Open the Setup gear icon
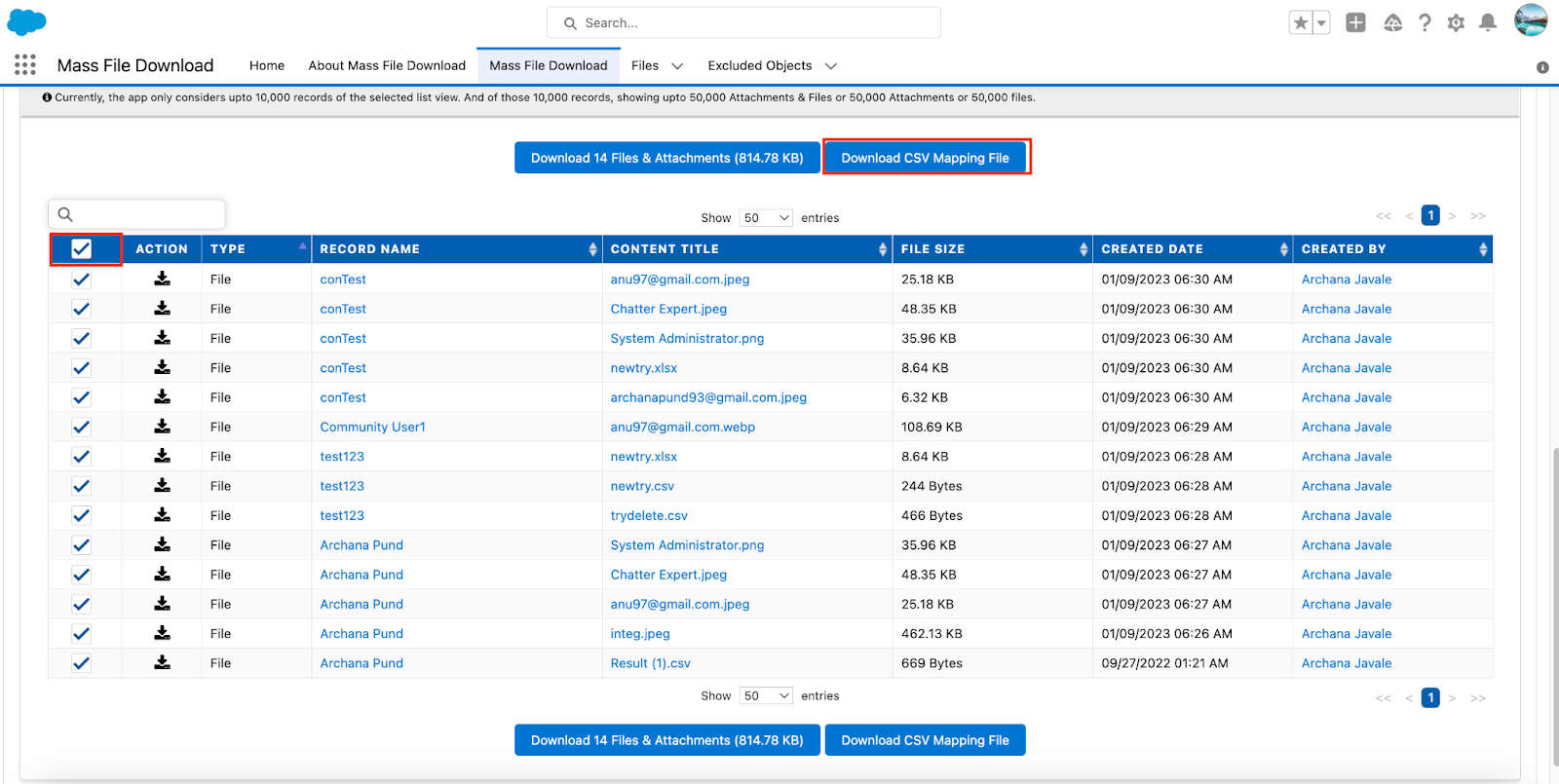1559x784 pixels. tap(1456, 22)
